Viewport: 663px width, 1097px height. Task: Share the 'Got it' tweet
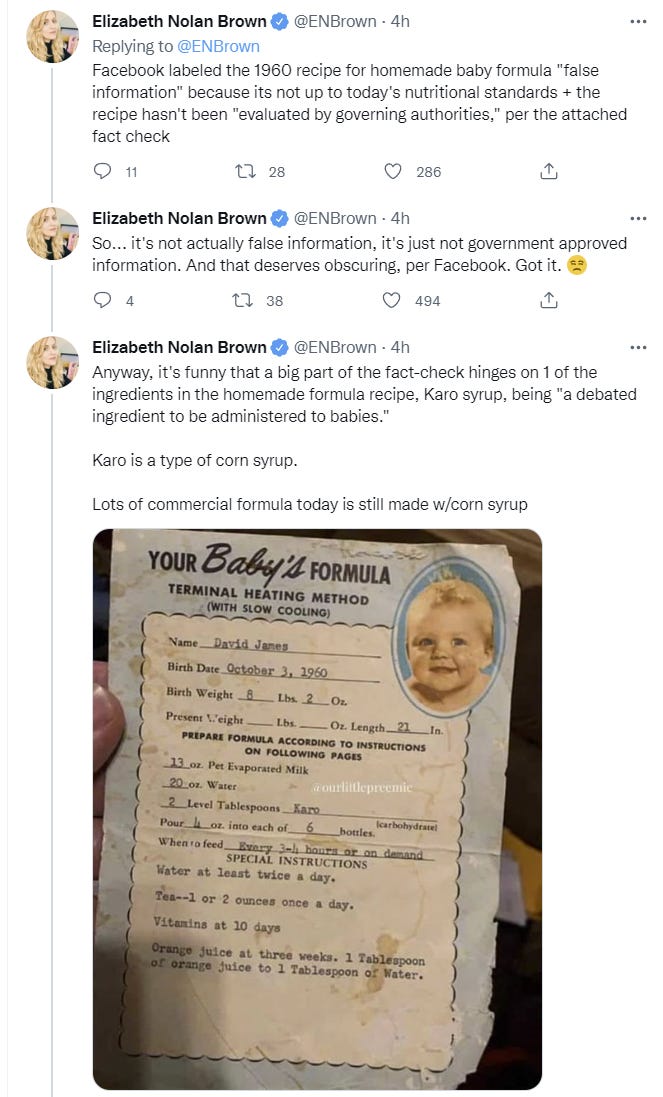coord(548,300)
